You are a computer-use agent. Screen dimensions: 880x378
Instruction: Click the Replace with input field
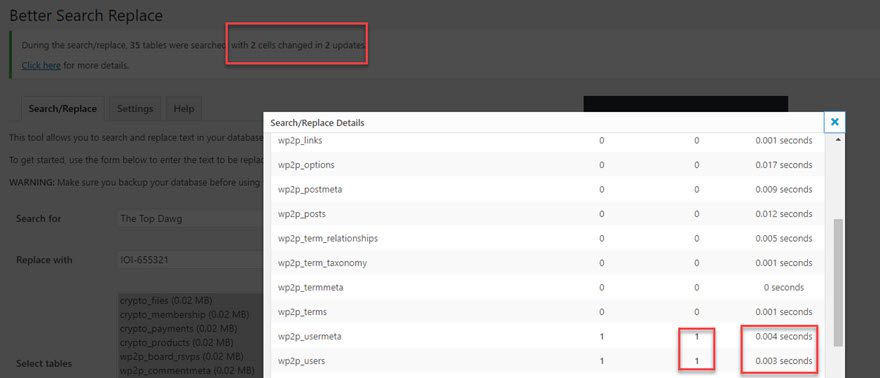pyautogui.click(x=191, y=260)
